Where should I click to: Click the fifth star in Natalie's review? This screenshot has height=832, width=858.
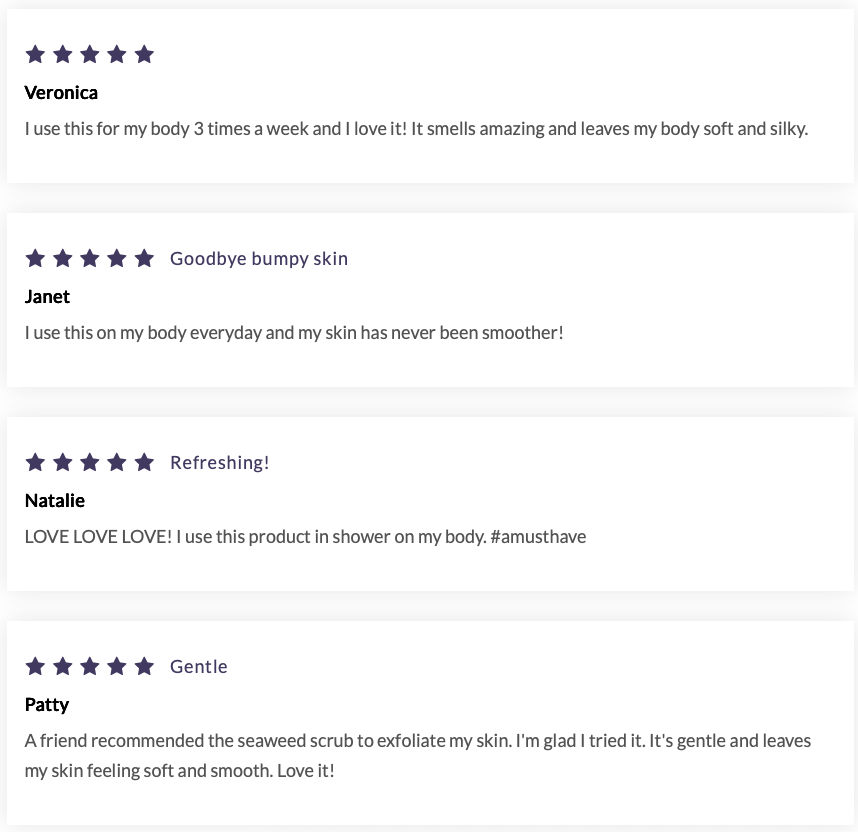point(144,462)
